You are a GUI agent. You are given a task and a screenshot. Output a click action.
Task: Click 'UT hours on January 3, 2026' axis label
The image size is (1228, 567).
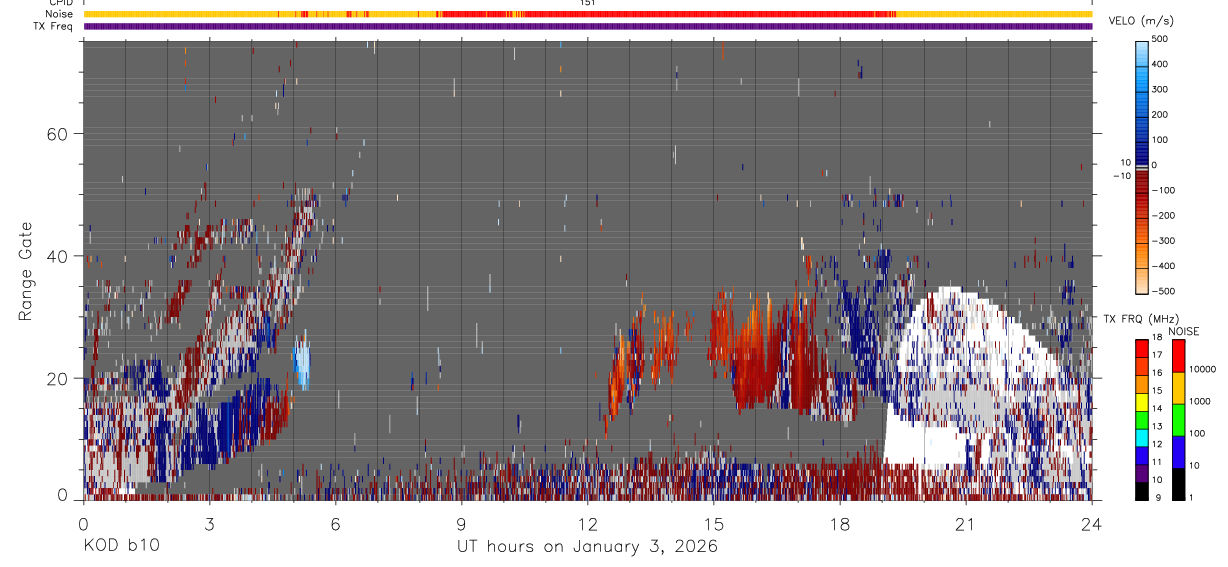pos(588,547)
